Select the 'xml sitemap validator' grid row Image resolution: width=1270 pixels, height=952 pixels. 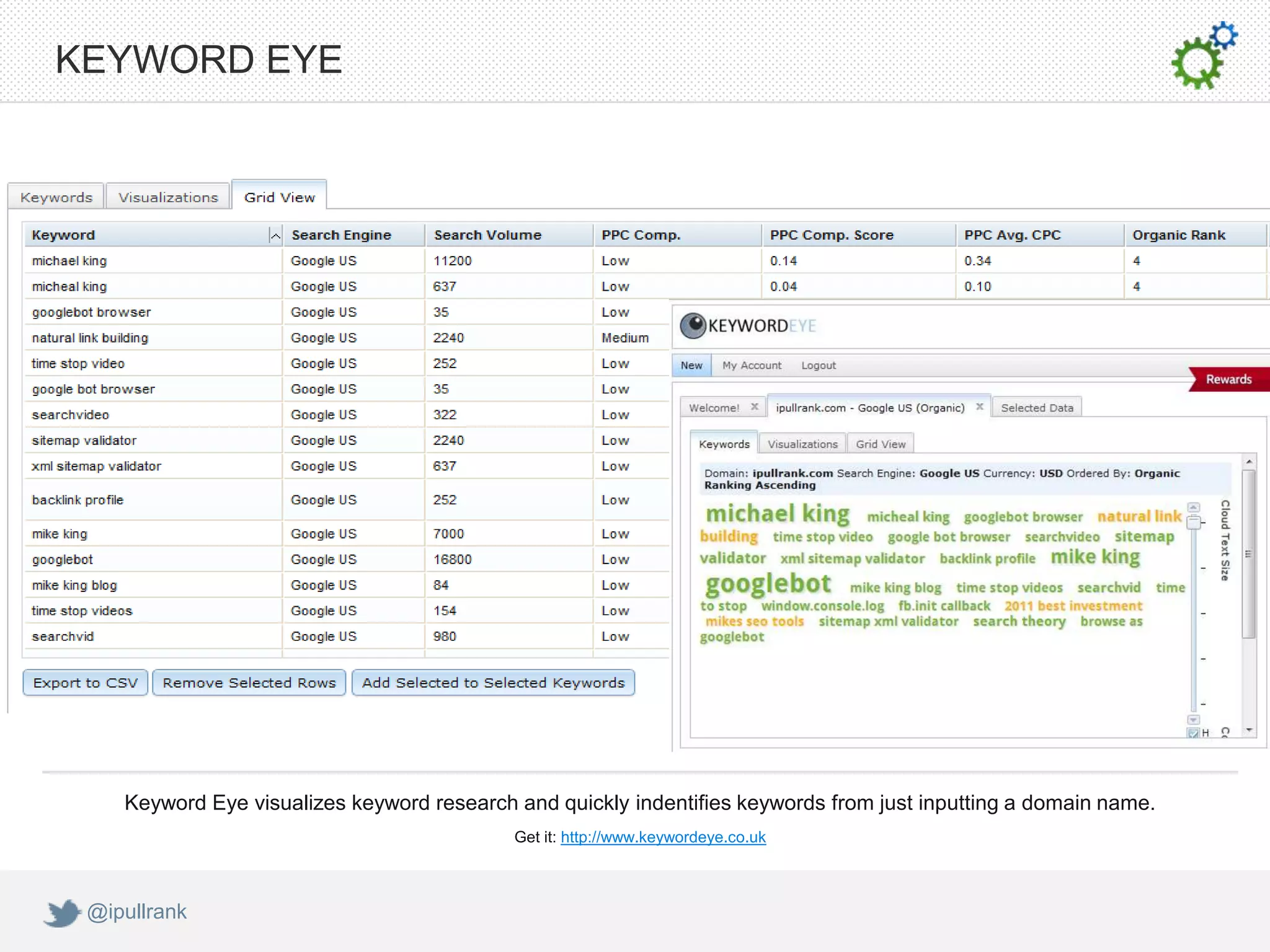347,466
